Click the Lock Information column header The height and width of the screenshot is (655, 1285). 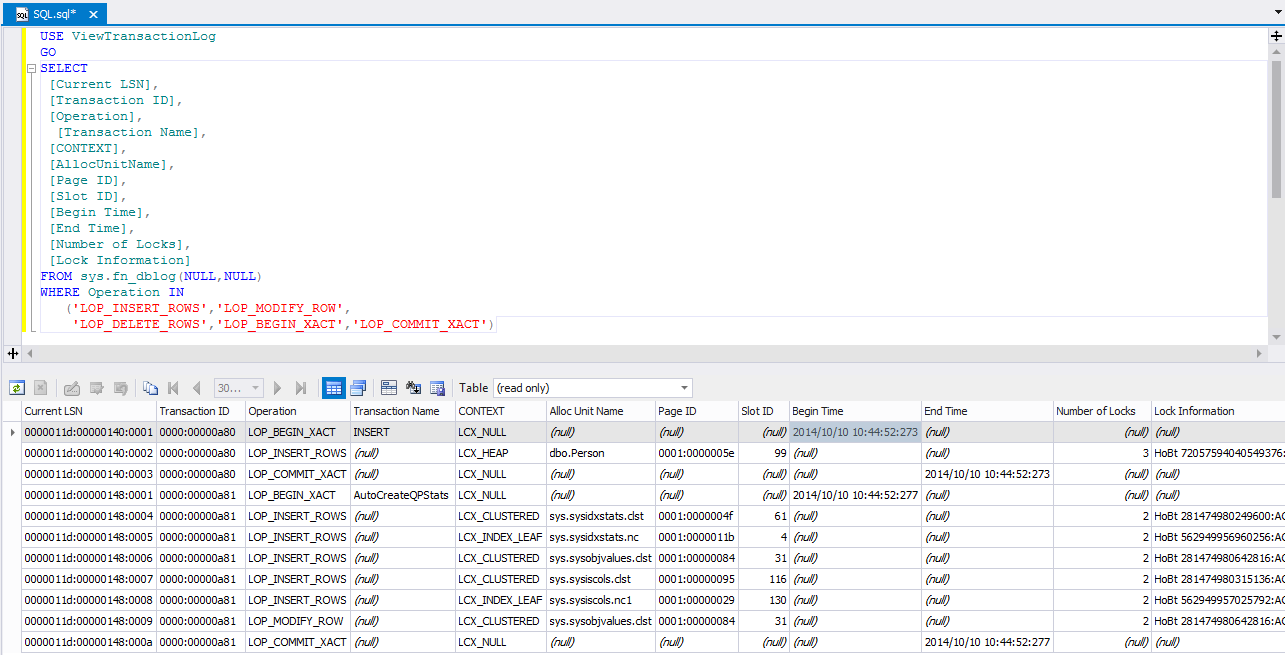coord(1217,411)
